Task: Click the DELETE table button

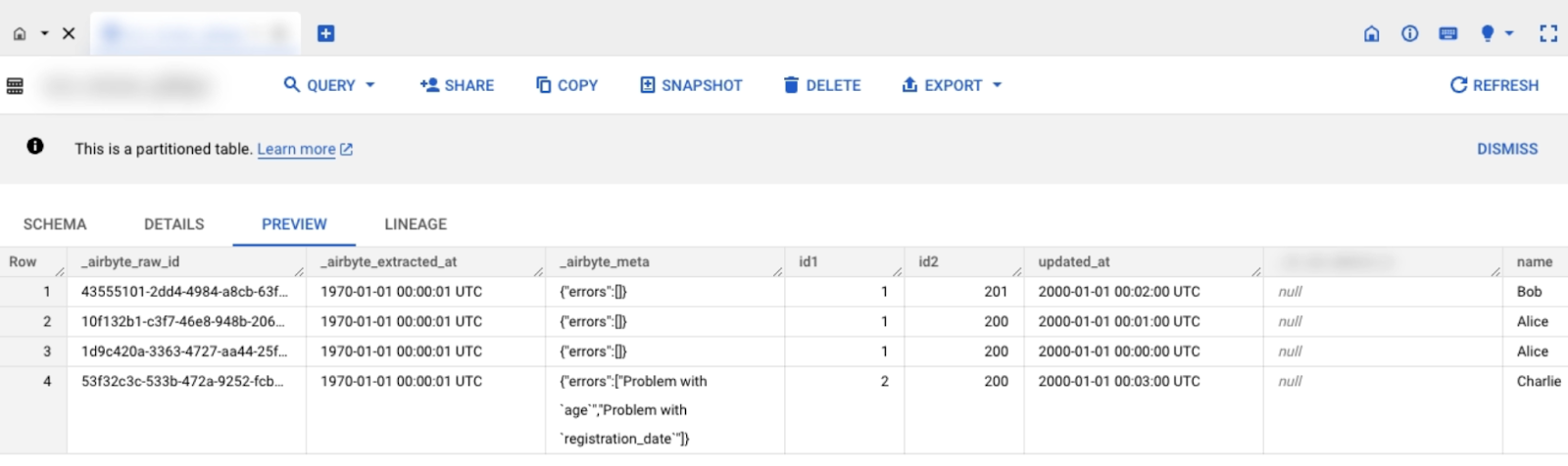Action: point(822,85)
